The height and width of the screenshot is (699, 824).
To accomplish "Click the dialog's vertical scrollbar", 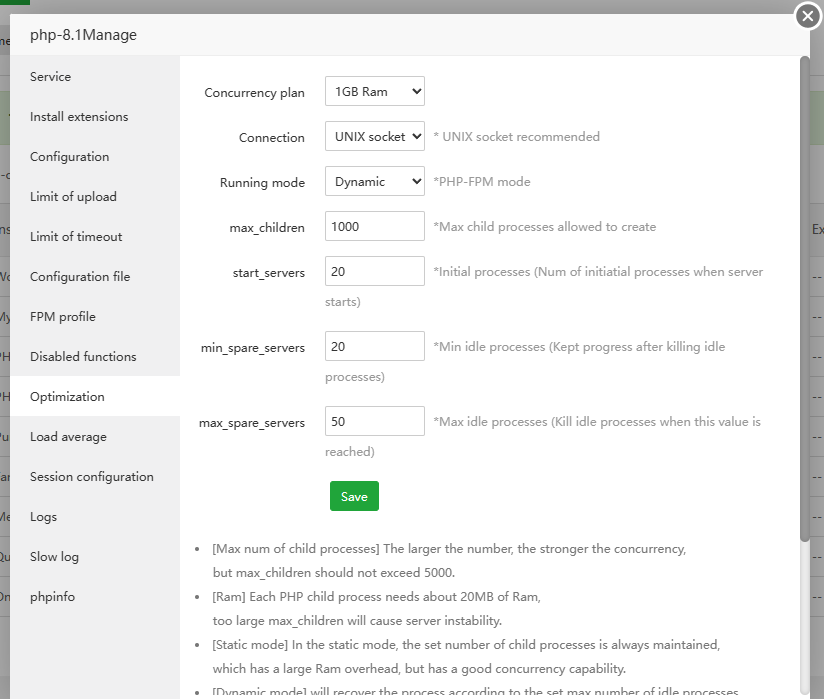I will point(805,300).
